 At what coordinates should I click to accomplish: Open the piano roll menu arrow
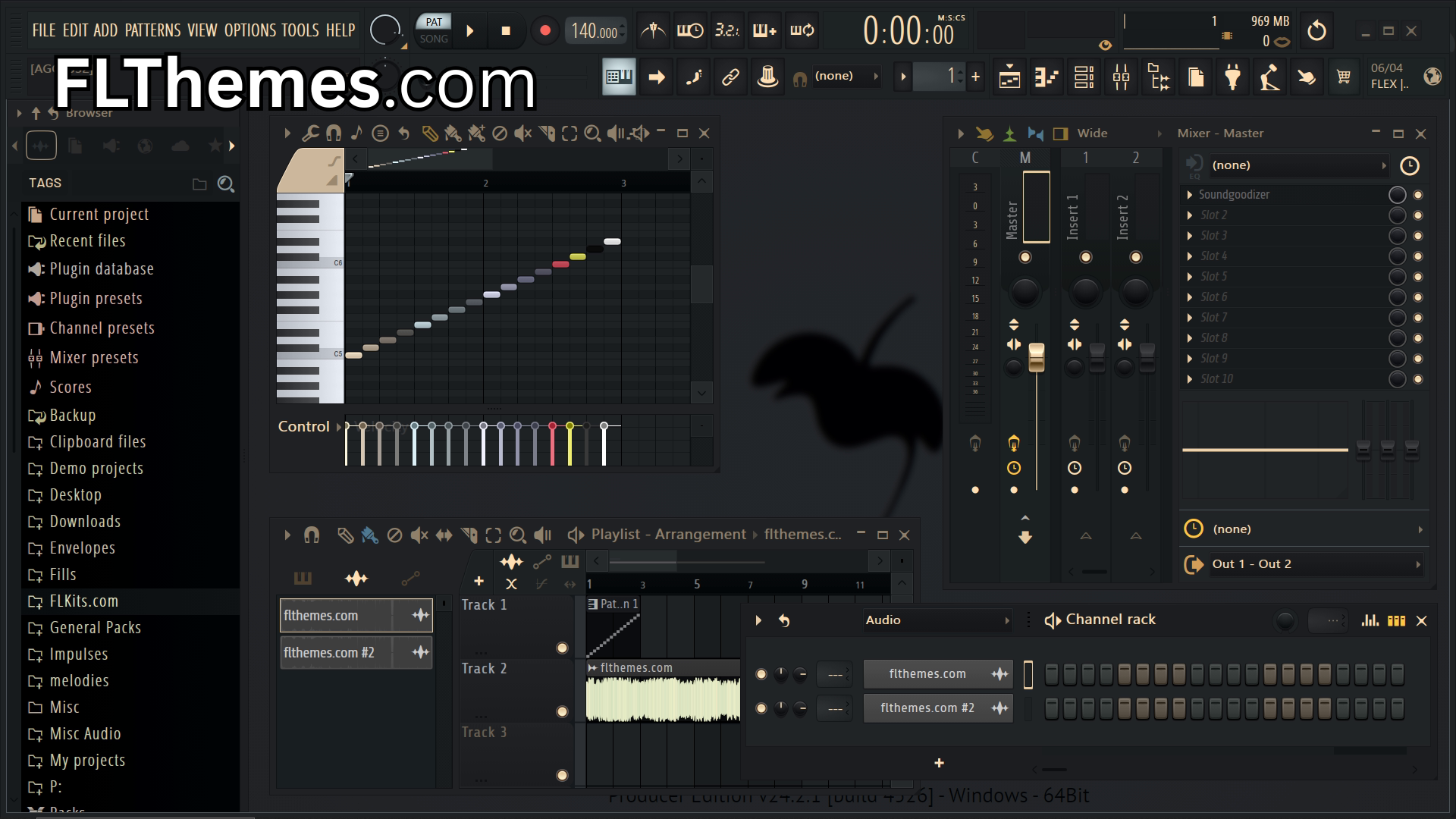coord(287,133)
